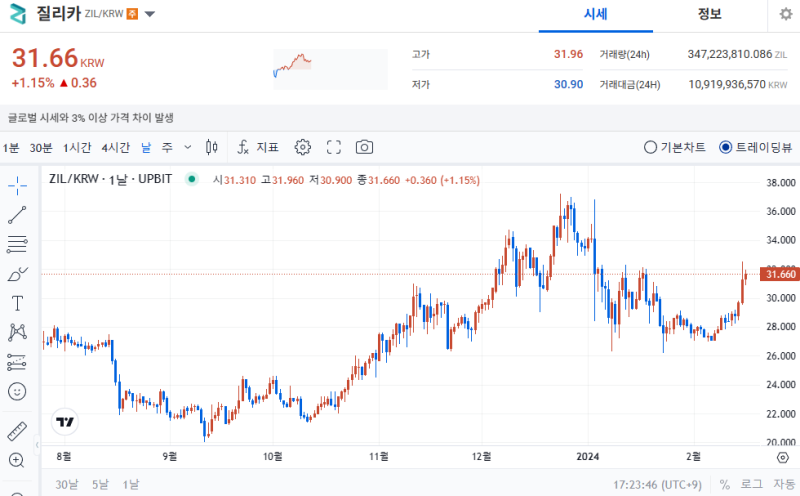The image size is (800, 496).
Task: Set interval to 30분
Action: pos(41,148)
